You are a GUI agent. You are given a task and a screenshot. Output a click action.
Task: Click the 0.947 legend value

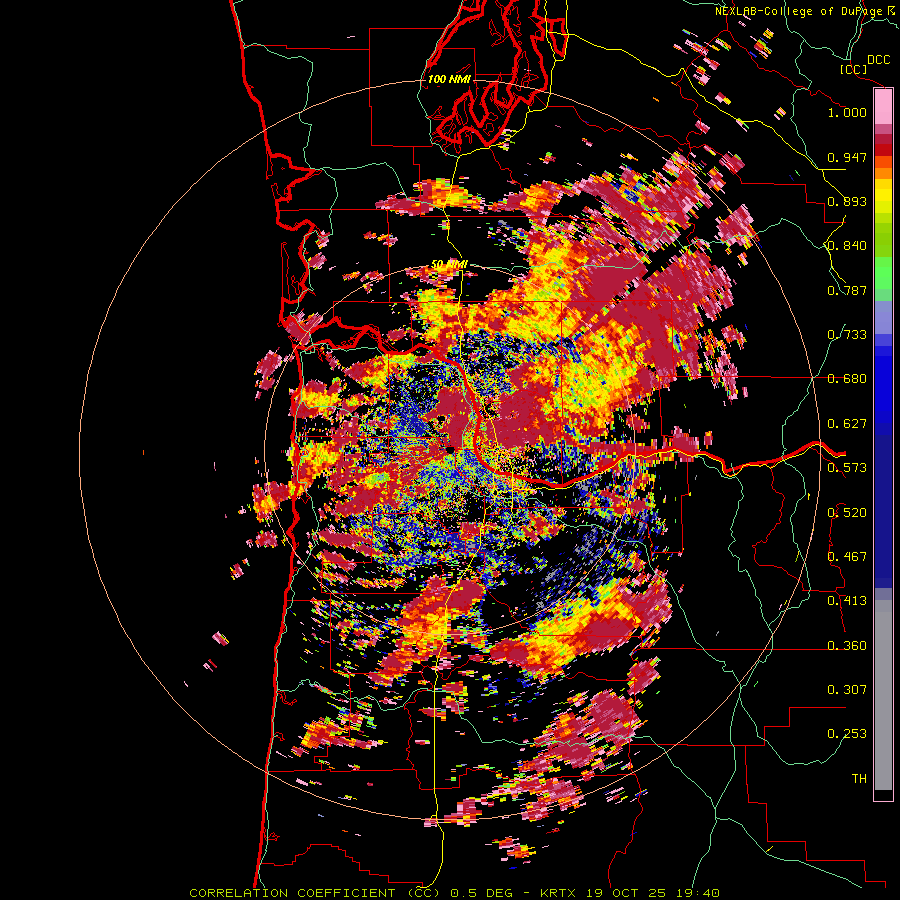[847, 157]
